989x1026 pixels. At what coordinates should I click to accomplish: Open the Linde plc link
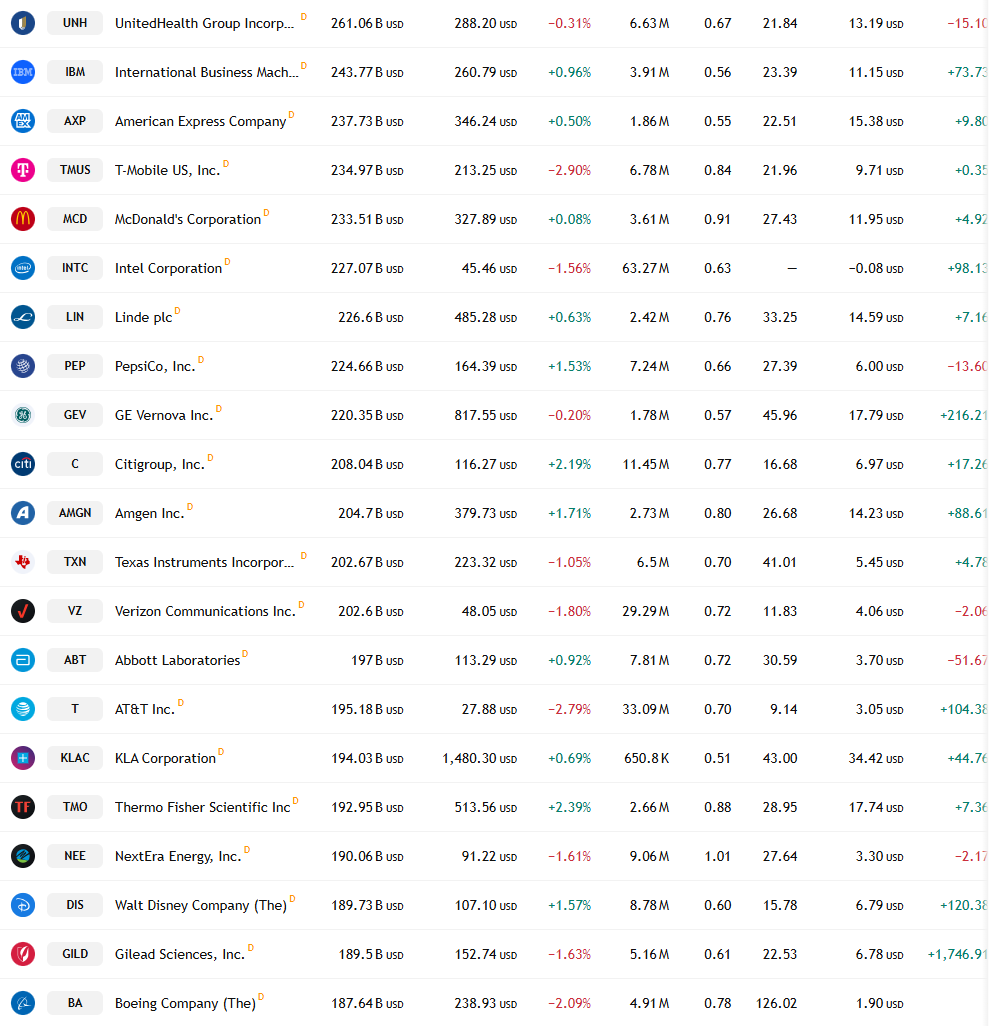[143, 317]
